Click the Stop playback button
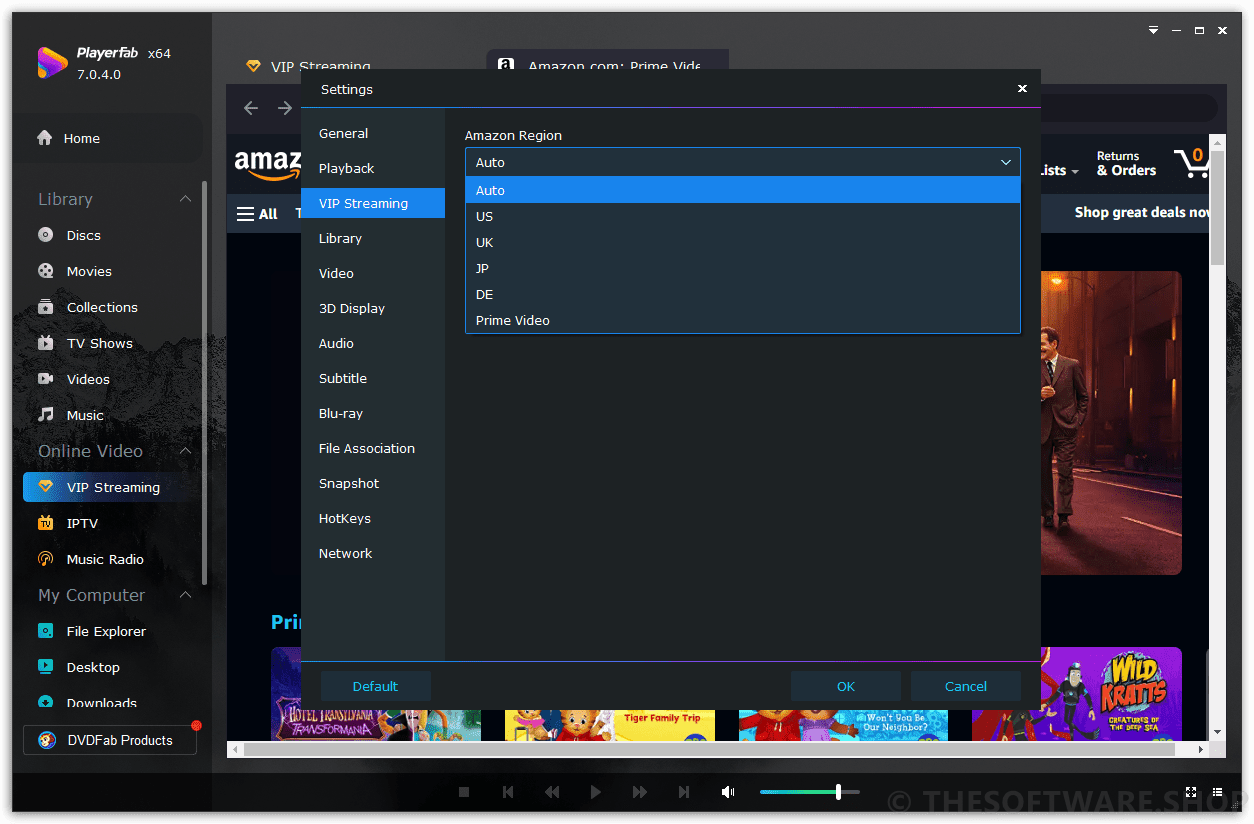The width and height of the screenshot is (1254, 824). [464, 792]
